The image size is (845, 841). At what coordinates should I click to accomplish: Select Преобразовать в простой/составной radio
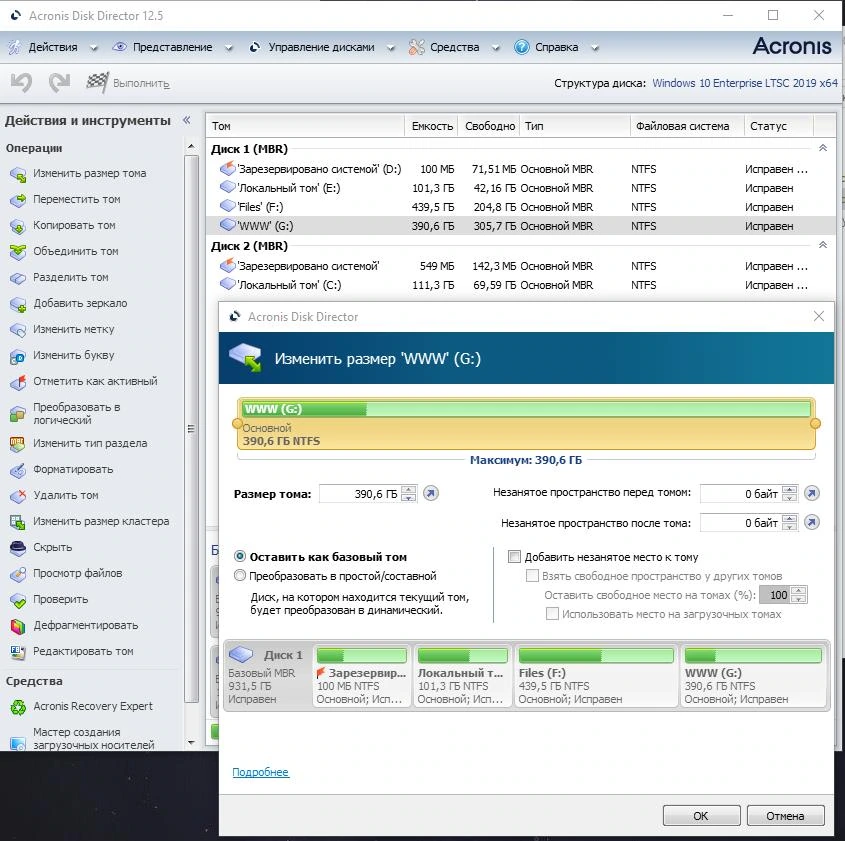coord(240,575)
